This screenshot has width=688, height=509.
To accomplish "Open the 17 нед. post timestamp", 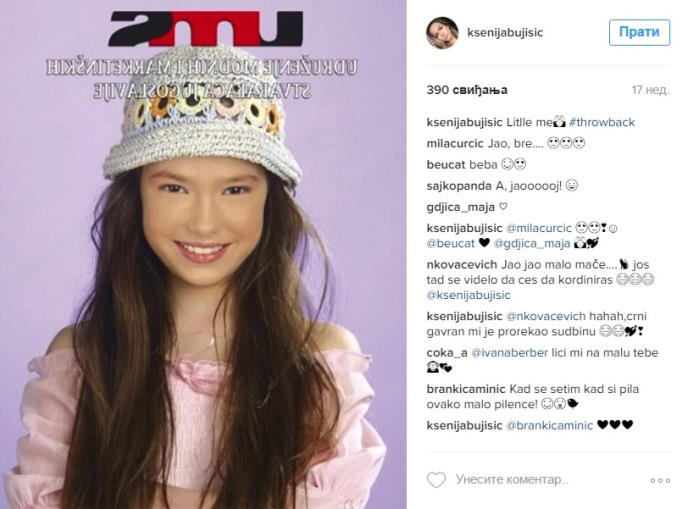I will 650,90.
